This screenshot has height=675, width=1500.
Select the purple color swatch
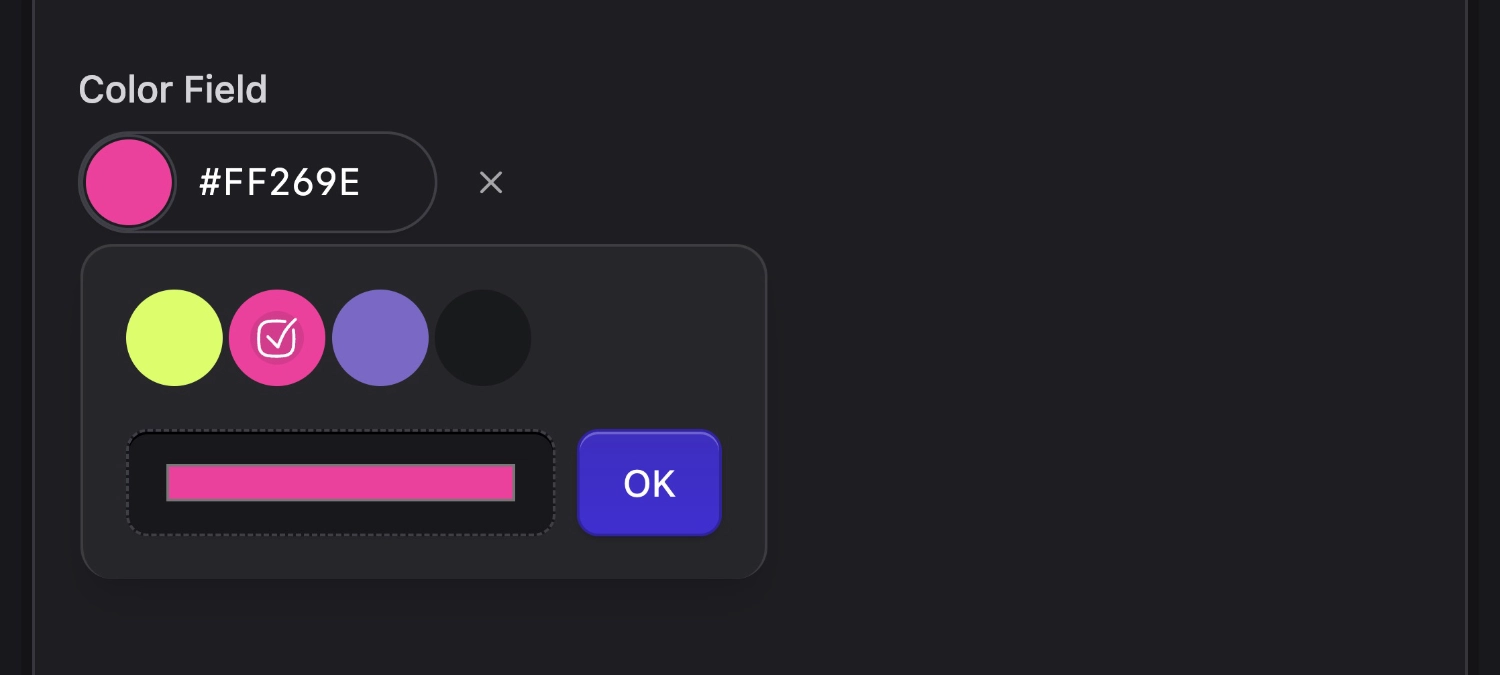[381, 337]
